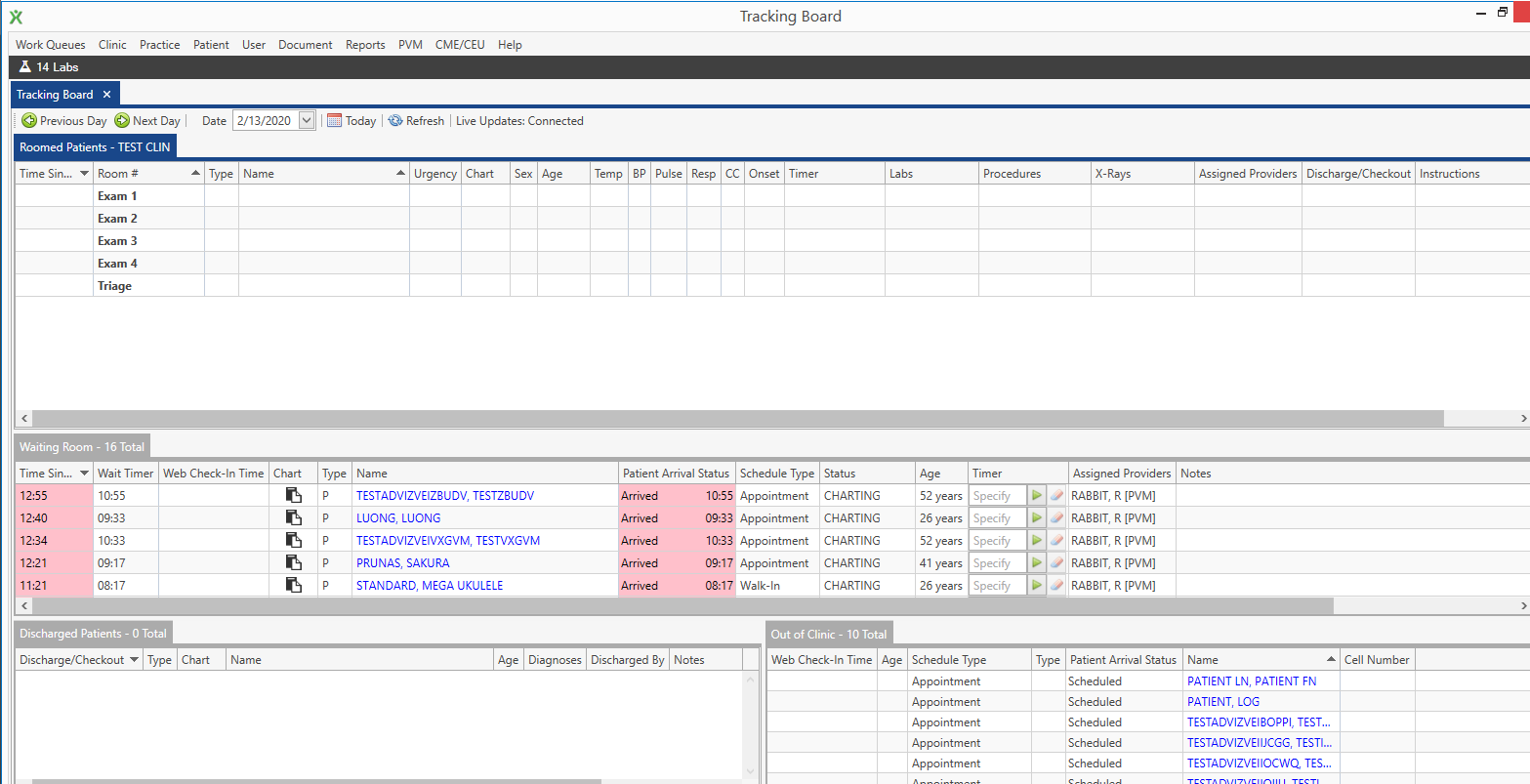Screen dimensions: 1530x784
Task: Open the date picker dropdown
Action: coord(307,121)
